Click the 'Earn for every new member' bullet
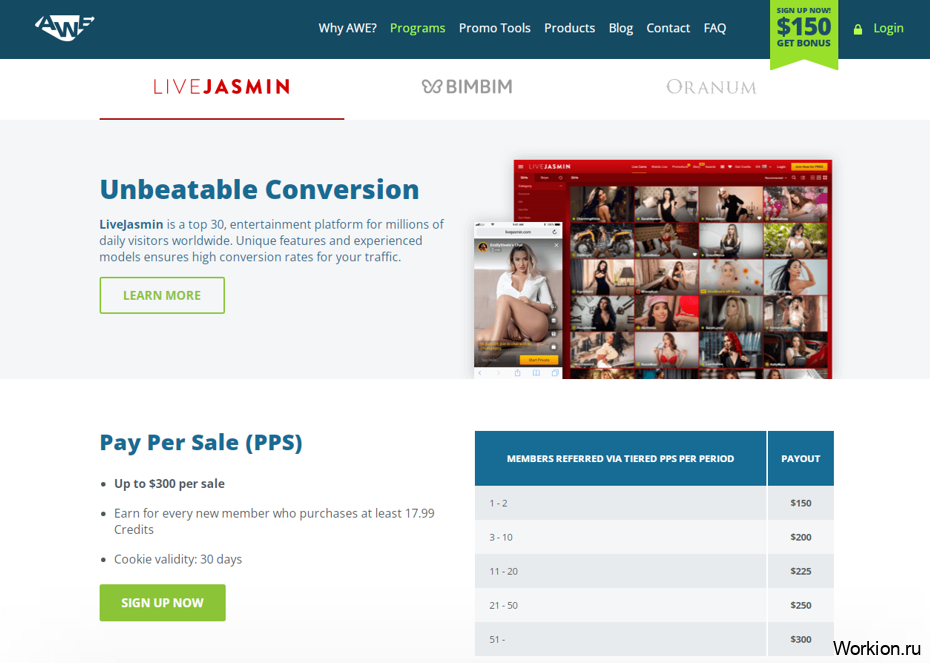930x663 pixels. [274, 521]
